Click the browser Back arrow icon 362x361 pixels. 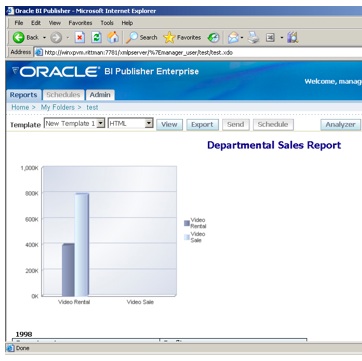pyautogui.click(x=19, y=38)
